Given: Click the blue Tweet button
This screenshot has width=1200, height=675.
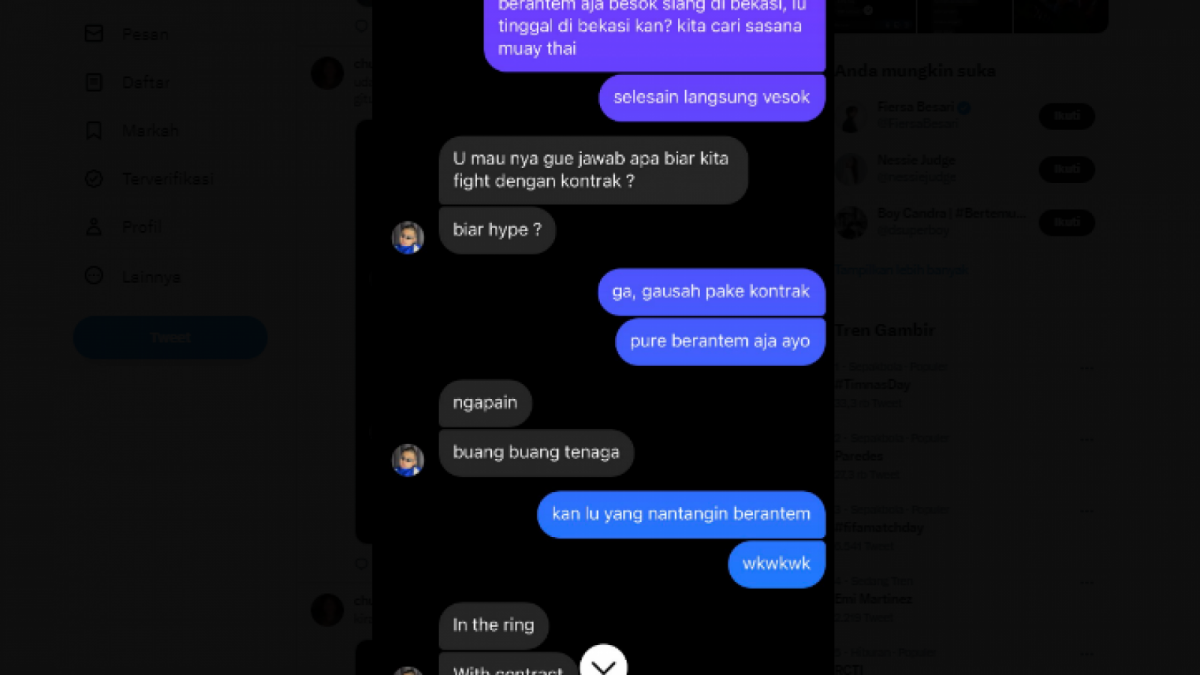Looking at the screenshot, I should [170, 338].
